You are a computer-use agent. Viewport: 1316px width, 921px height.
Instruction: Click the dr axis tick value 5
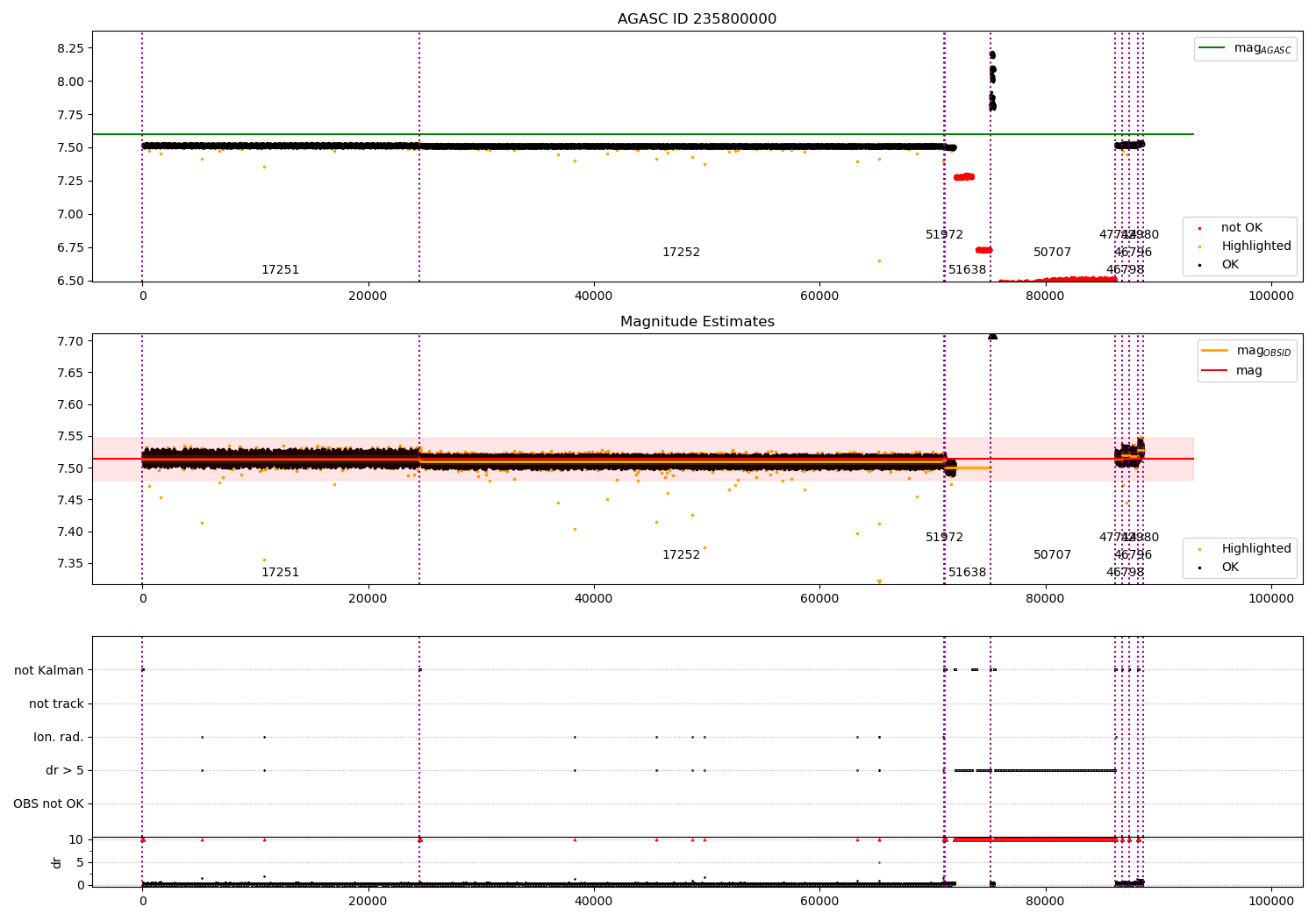click(x=81, y=862)
